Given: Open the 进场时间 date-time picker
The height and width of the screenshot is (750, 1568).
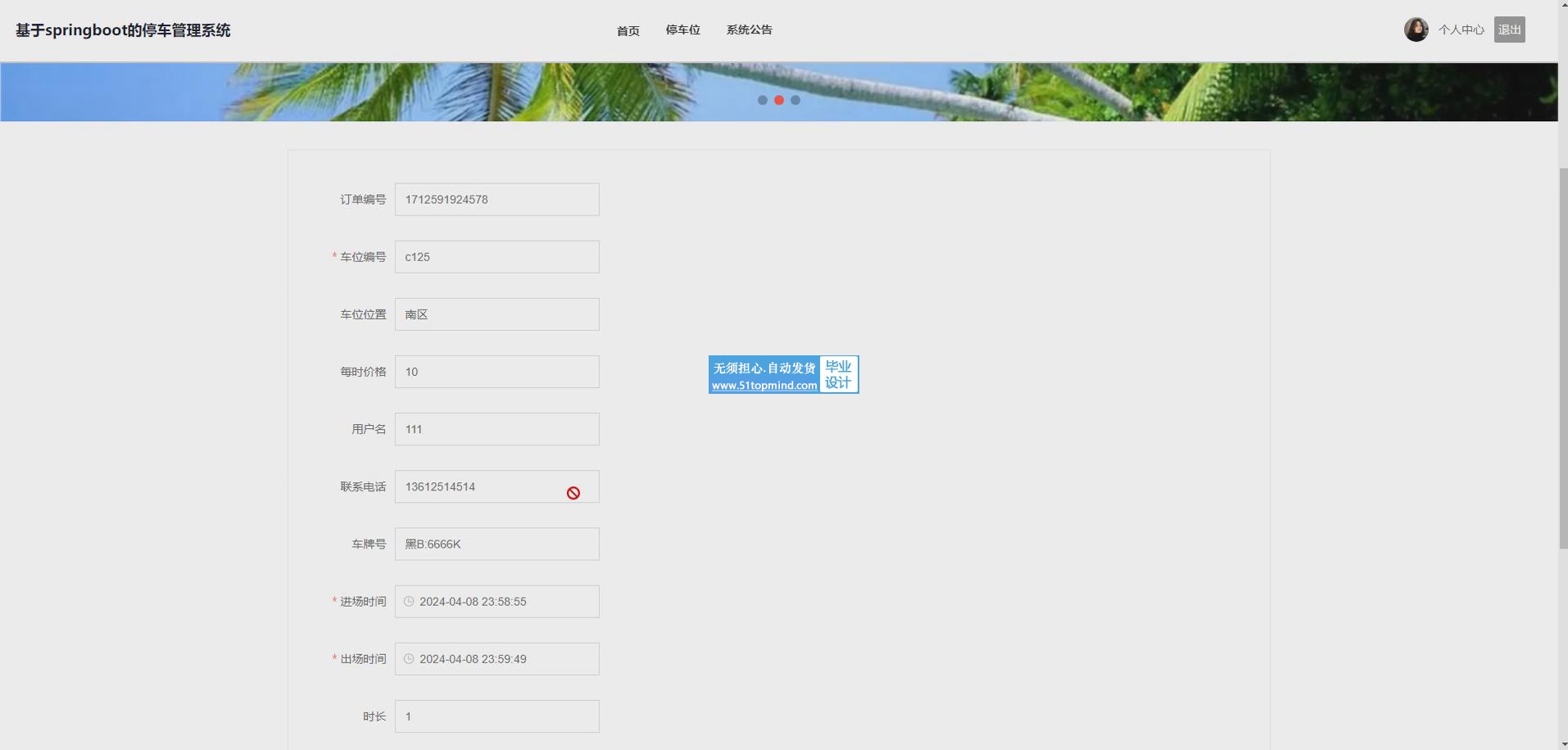Looking at the screenshot, I should (496, 602).
